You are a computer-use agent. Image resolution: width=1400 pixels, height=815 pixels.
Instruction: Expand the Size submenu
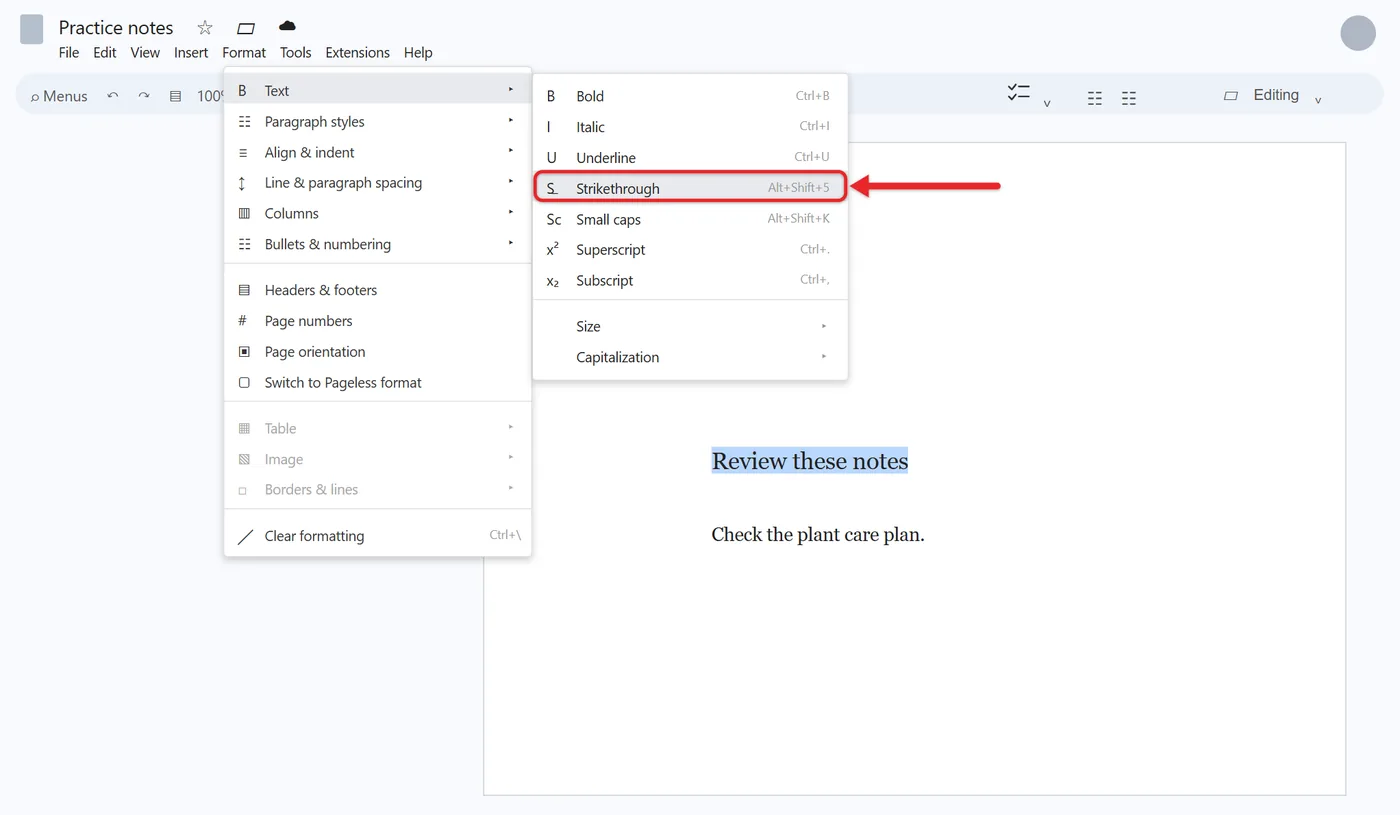(690, 327)
